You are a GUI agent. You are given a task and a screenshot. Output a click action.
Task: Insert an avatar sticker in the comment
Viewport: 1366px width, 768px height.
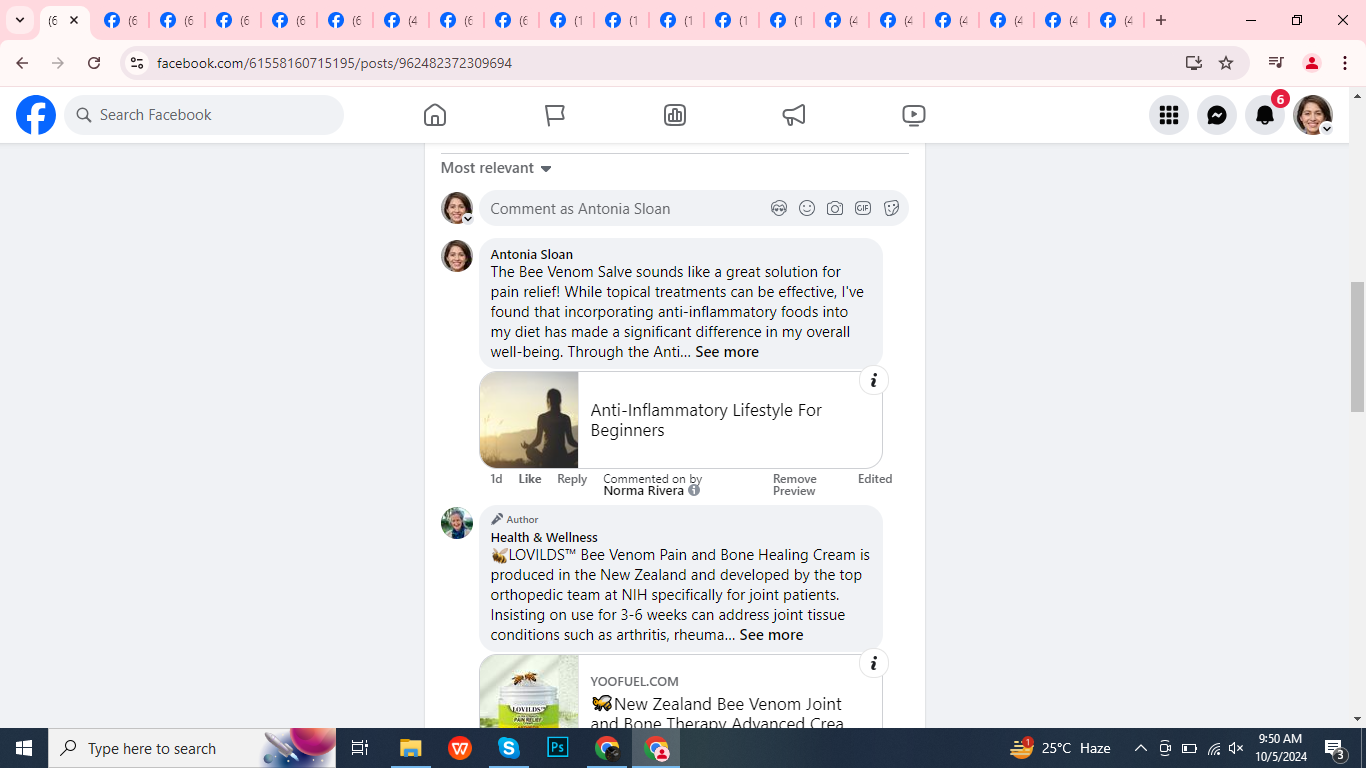pyautogui.click(x=779, y=208)
